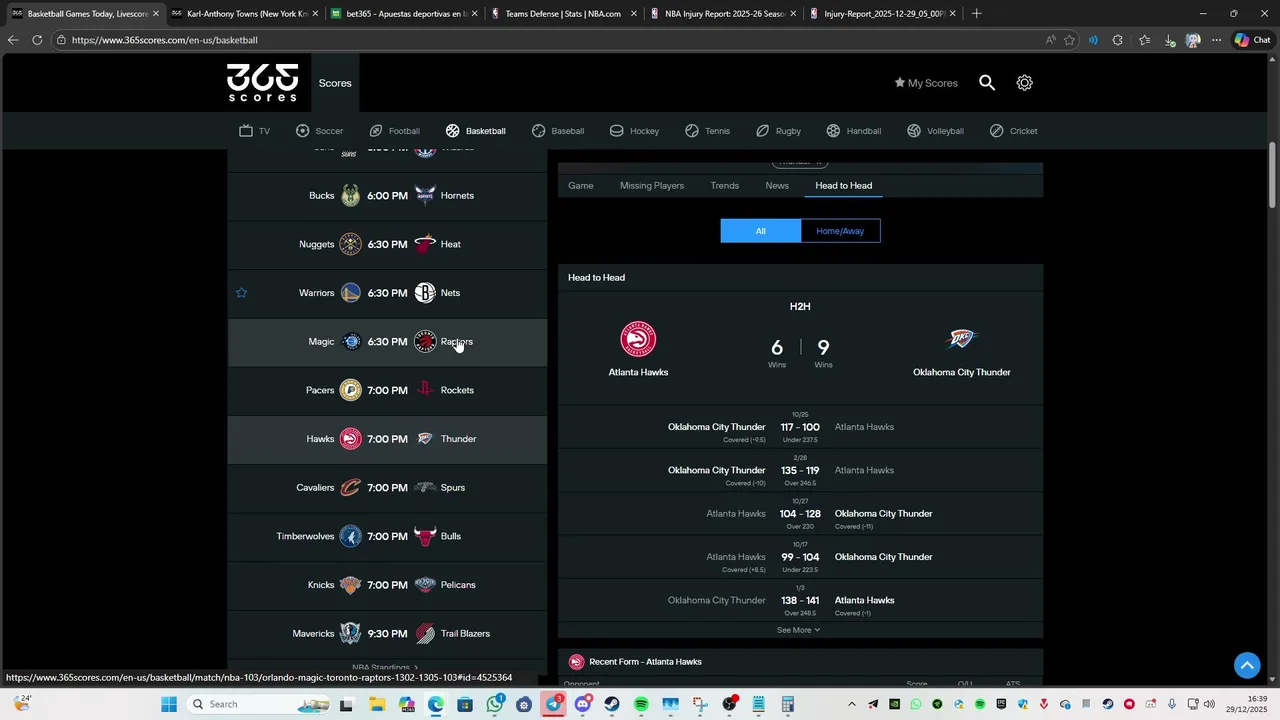The image size is (1280, 720).
Task: Open the Hawks vs Thunder 7:00 PM game
Action: pyautogui.click(x=387, y=439)
